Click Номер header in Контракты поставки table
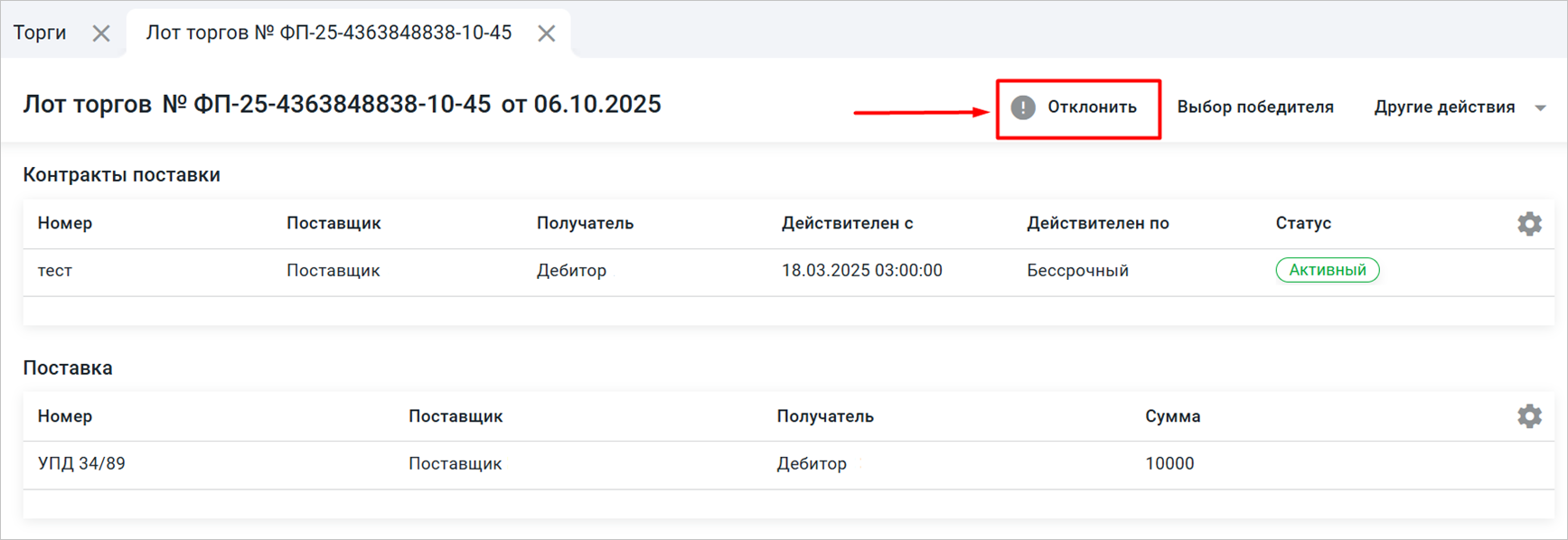 [x=65, y=223]
